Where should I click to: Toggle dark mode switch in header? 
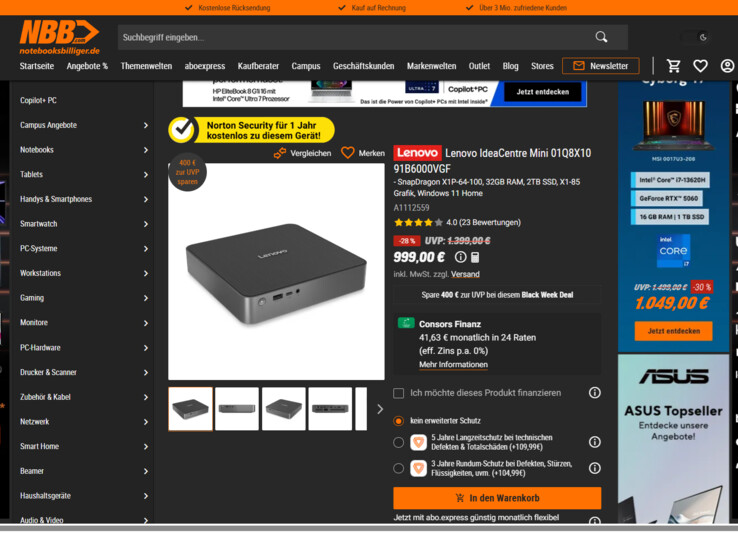[696, 37]
